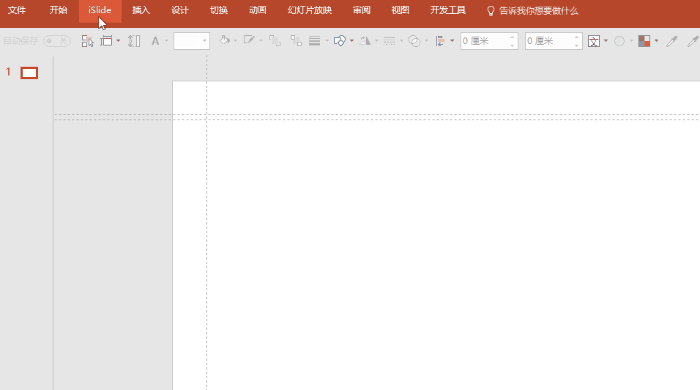Click the line weight icon
Screen dimensions: 700x390
coord(315,41)
